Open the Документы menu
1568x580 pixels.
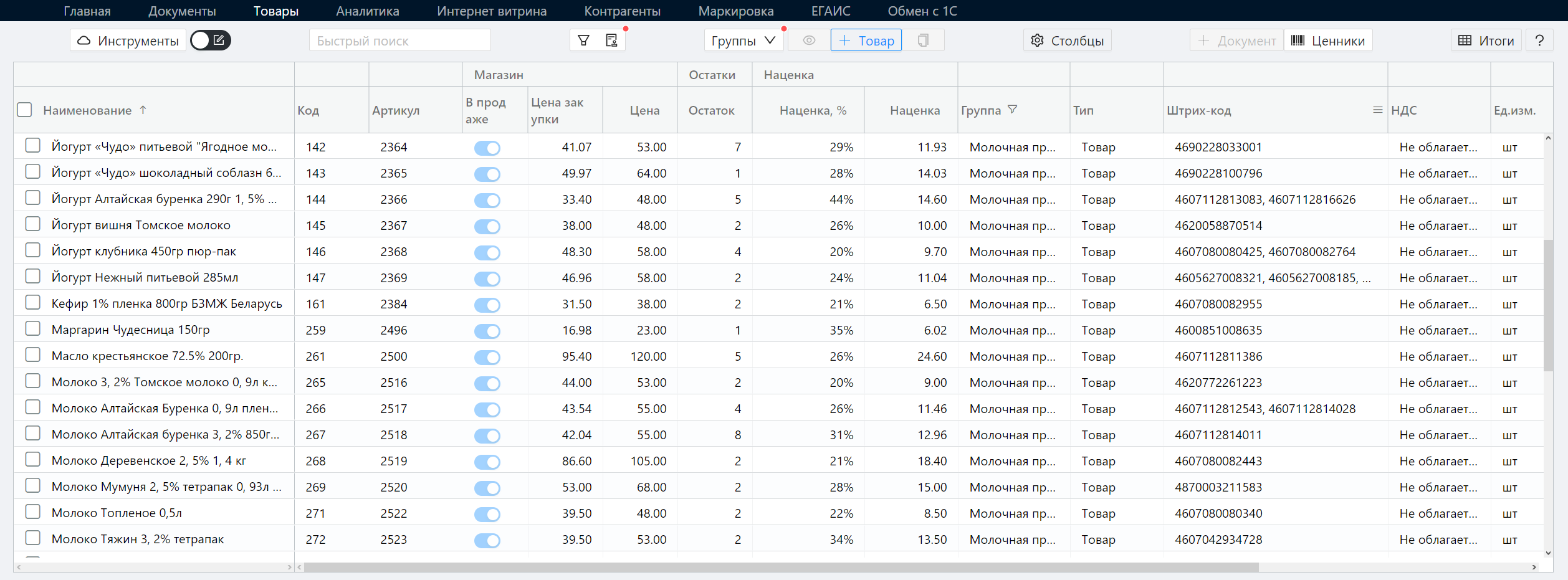click(182, 11)
